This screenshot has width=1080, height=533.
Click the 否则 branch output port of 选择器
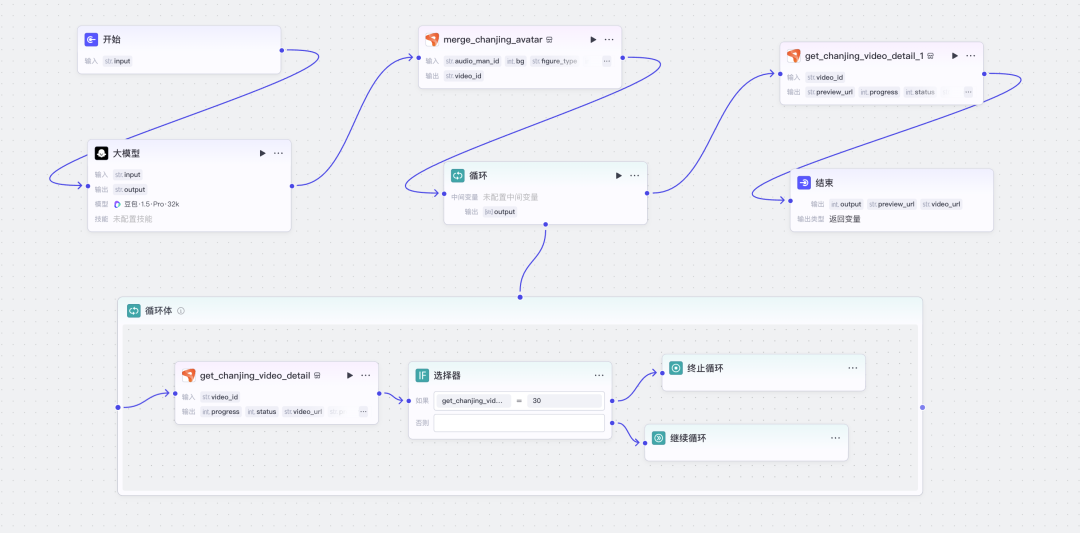(x=612, y=424)
